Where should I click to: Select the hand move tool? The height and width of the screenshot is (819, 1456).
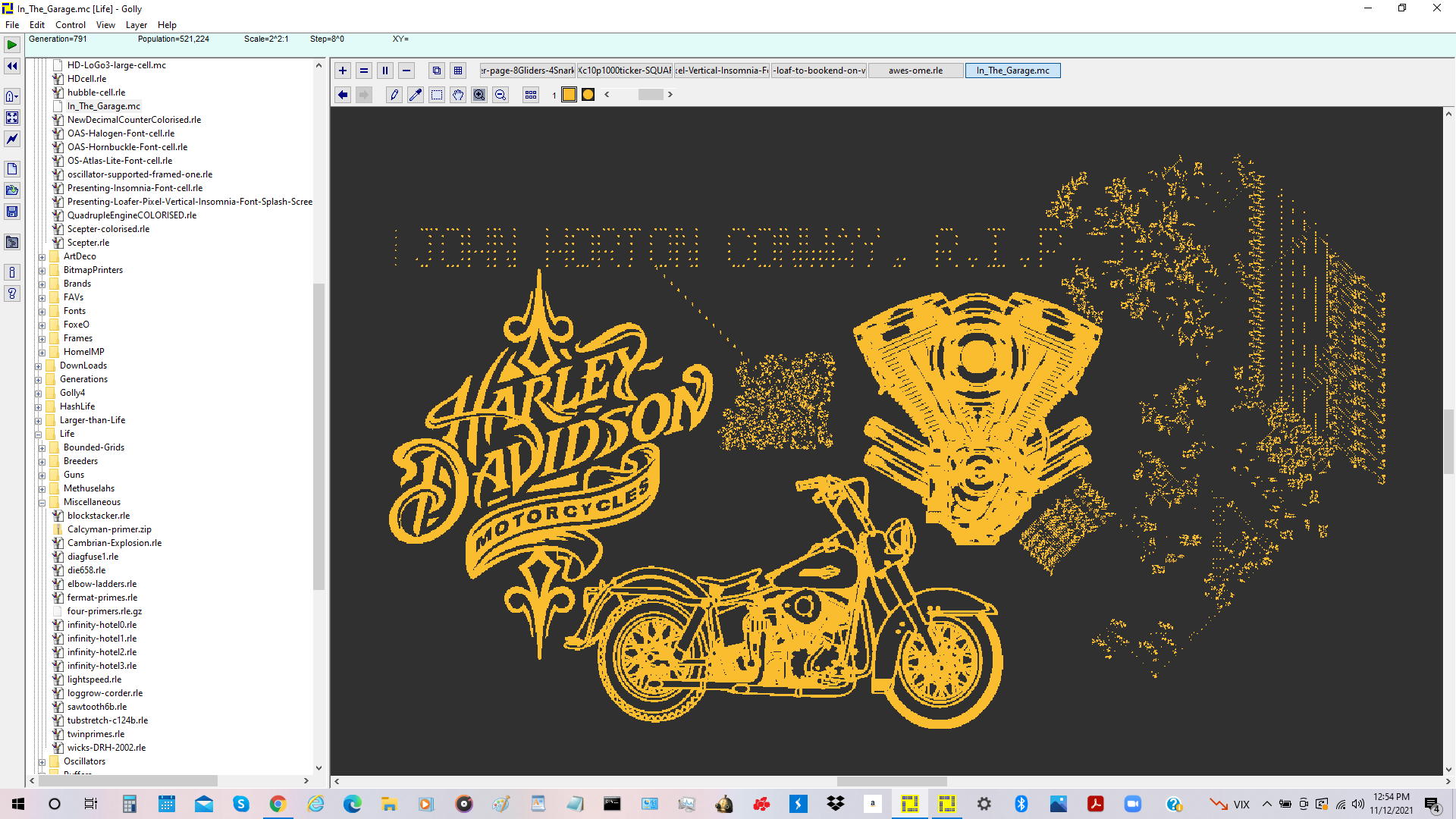pos(458,95)
